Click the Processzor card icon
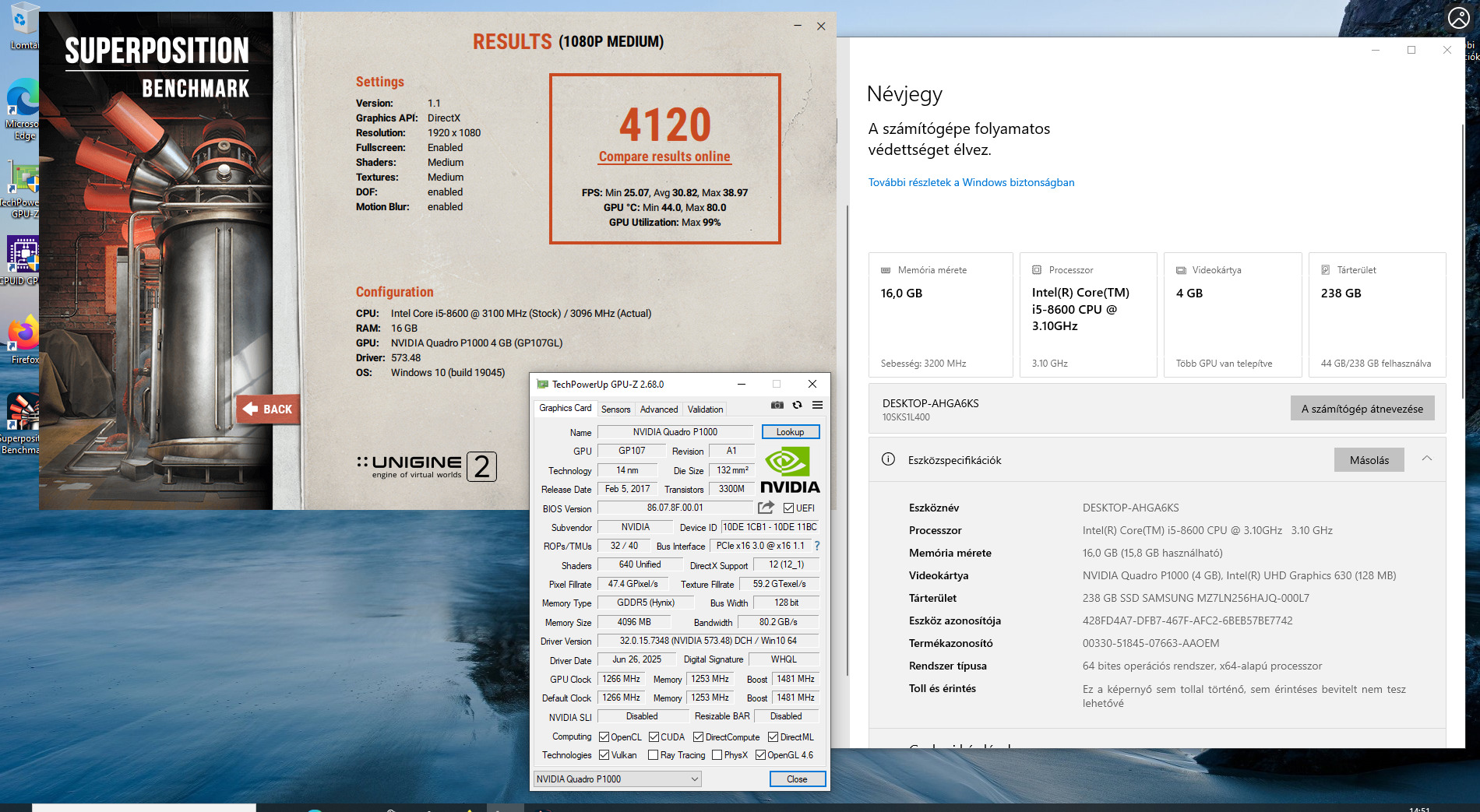Viewport: 1480px width, 812px height. (1037, 270)
